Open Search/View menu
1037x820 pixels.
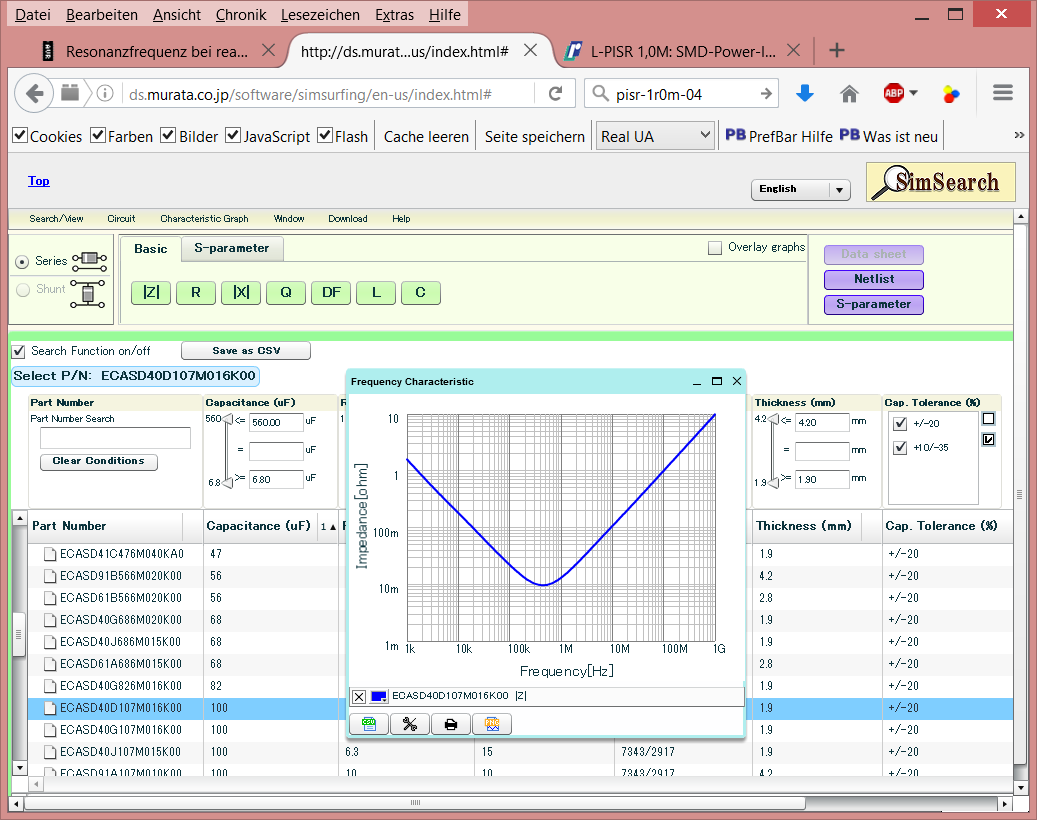click(x=56, y=219)
